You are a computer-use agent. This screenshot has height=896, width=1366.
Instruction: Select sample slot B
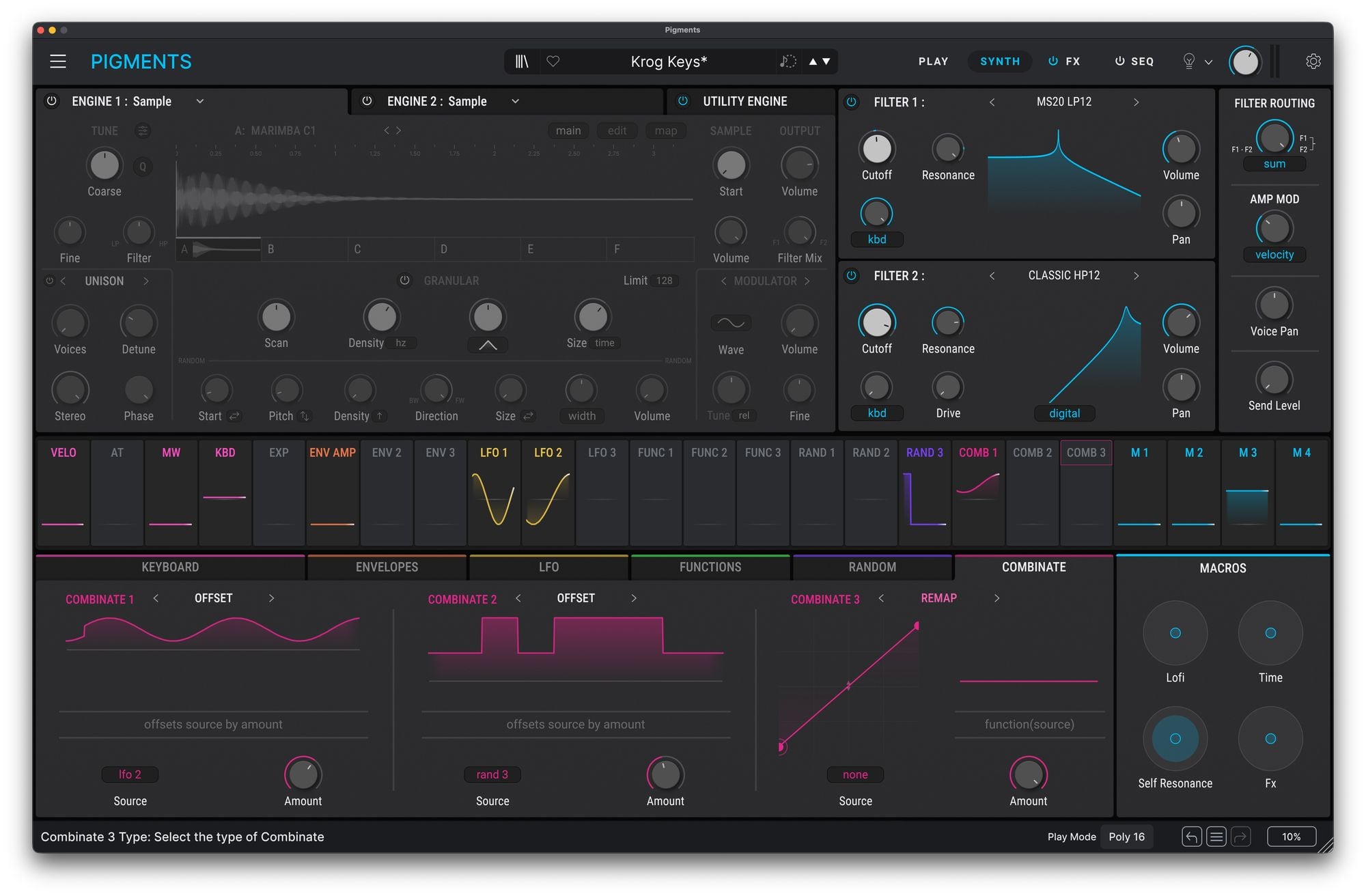click(x=304, y=249)
